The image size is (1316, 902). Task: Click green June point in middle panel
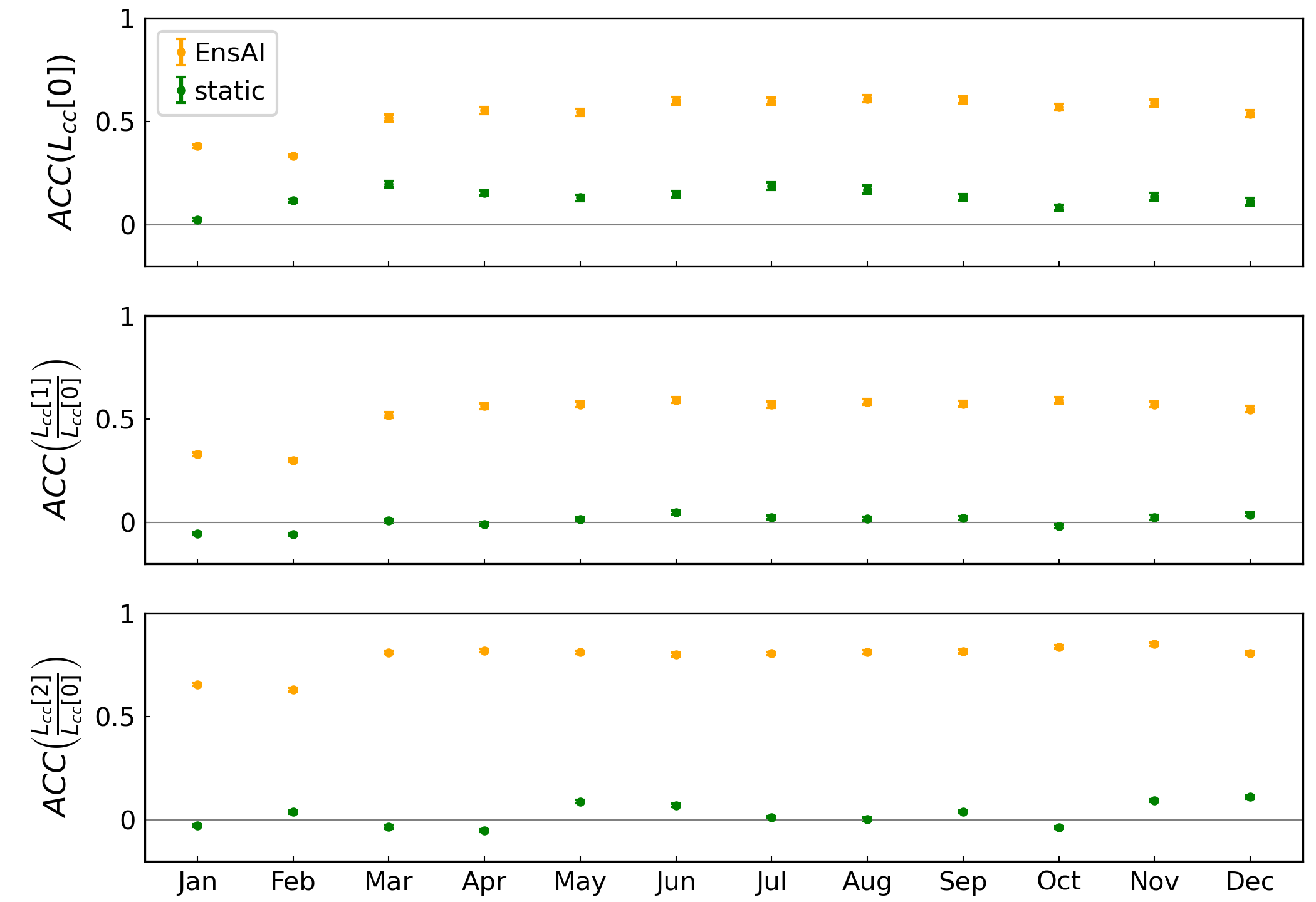(676, 512)
